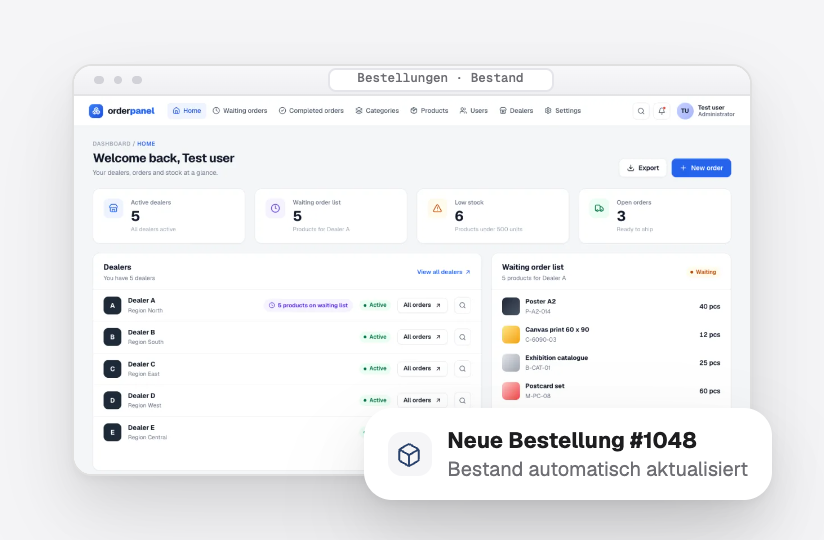Click the Export button
Image resolution: width=824 pixels, height=540 pixels.
643,168
